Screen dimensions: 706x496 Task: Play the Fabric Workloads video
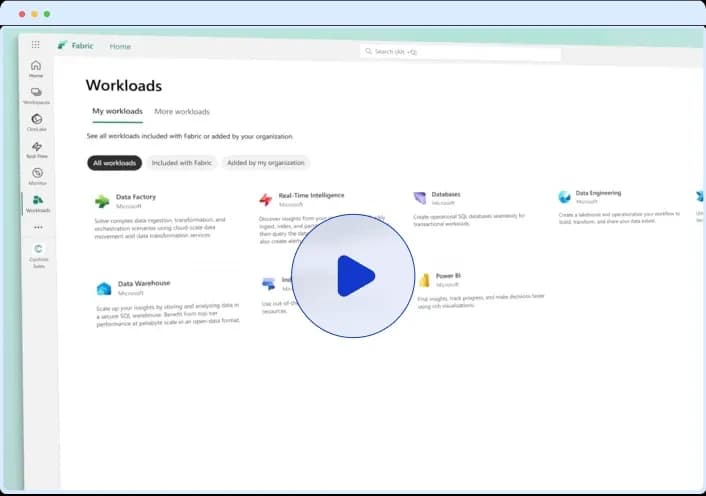(x=353, y=276)
